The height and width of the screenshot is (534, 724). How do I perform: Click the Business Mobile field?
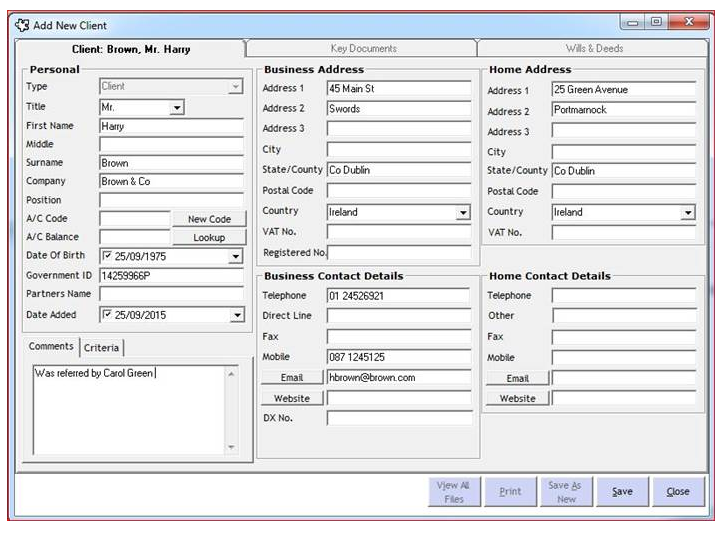point(399,357)
